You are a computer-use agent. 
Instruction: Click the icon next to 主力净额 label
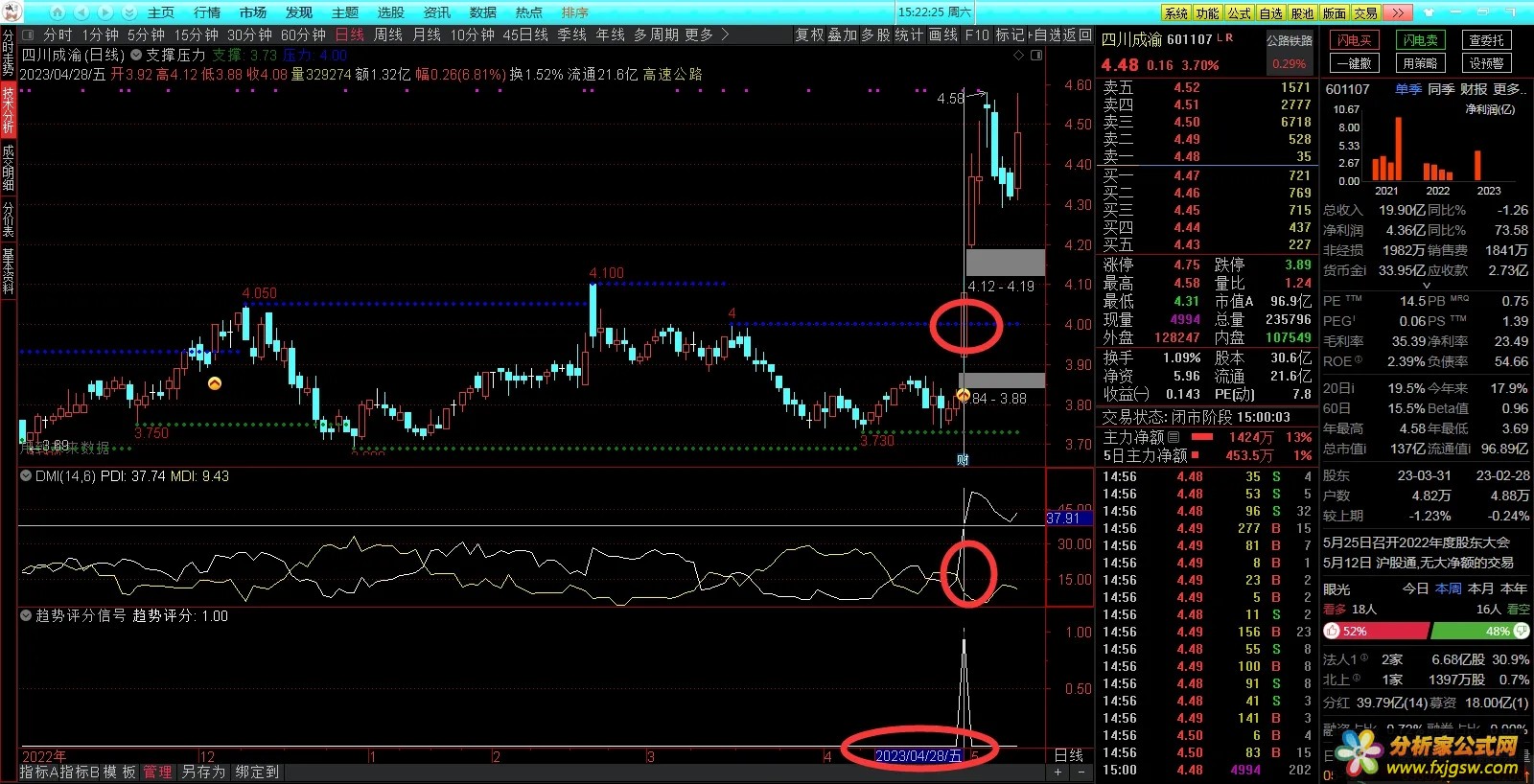(1174, 437)
